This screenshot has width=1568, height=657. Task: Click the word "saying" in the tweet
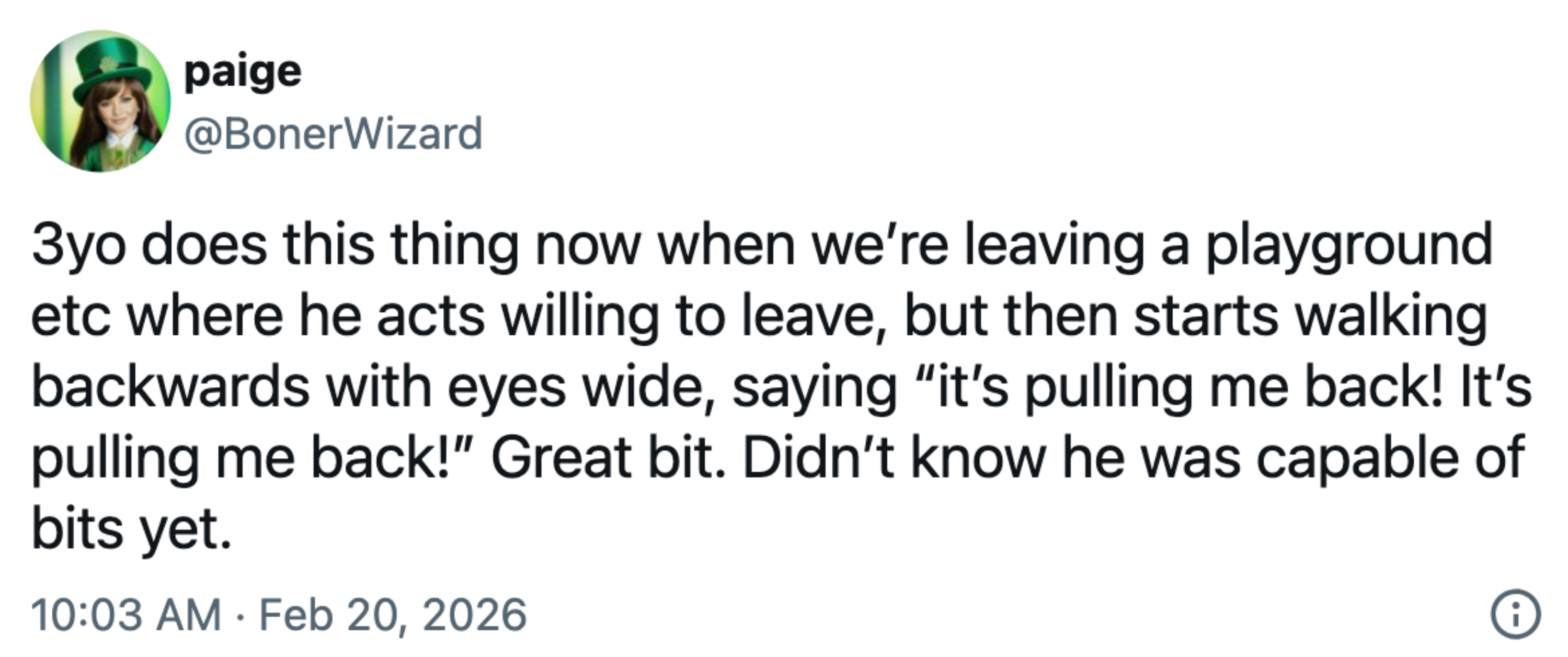tap(814, 387)
